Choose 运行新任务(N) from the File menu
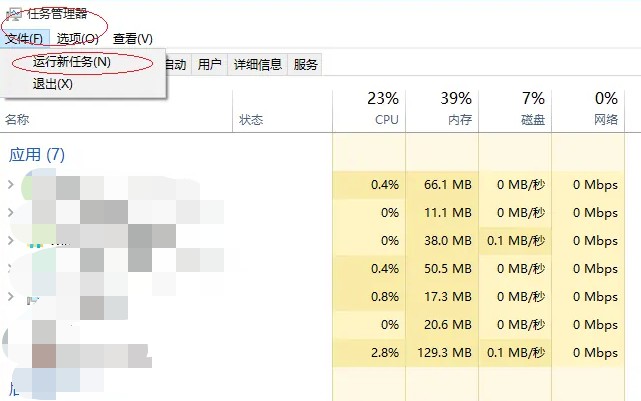 click(71, 62)
